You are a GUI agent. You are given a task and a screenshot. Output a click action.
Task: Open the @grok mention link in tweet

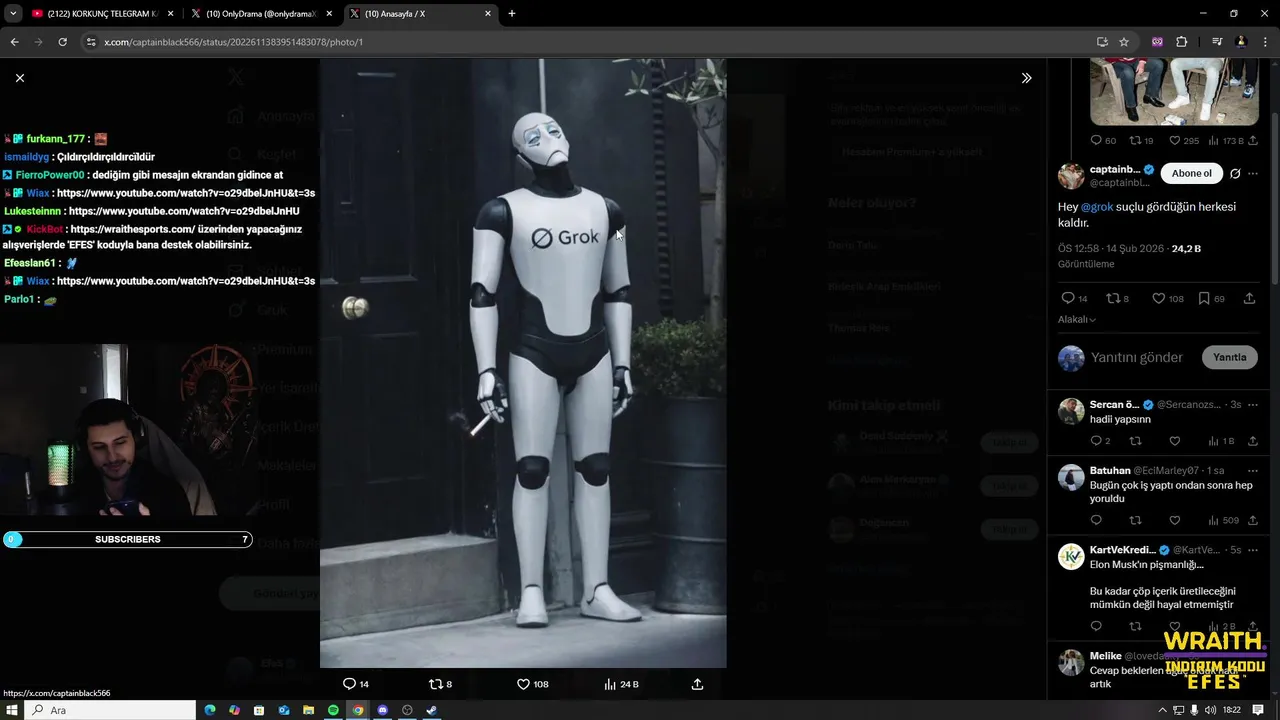[1097, 207]
